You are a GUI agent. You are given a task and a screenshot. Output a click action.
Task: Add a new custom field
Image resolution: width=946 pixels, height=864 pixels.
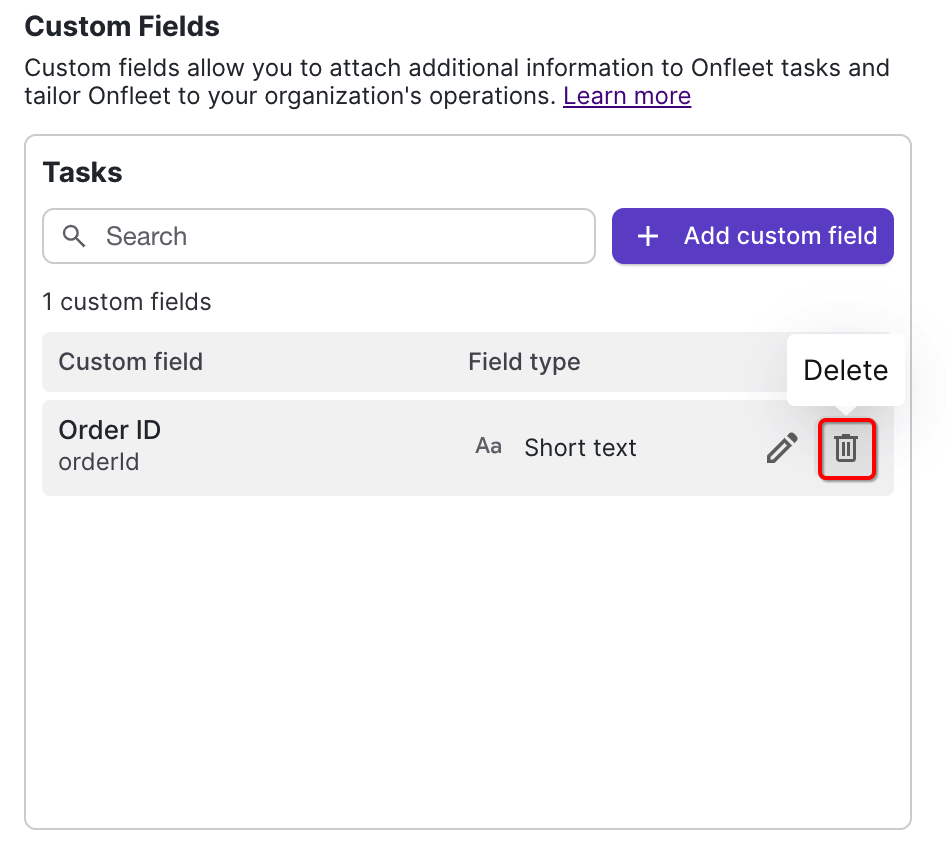tap(752, 236)
